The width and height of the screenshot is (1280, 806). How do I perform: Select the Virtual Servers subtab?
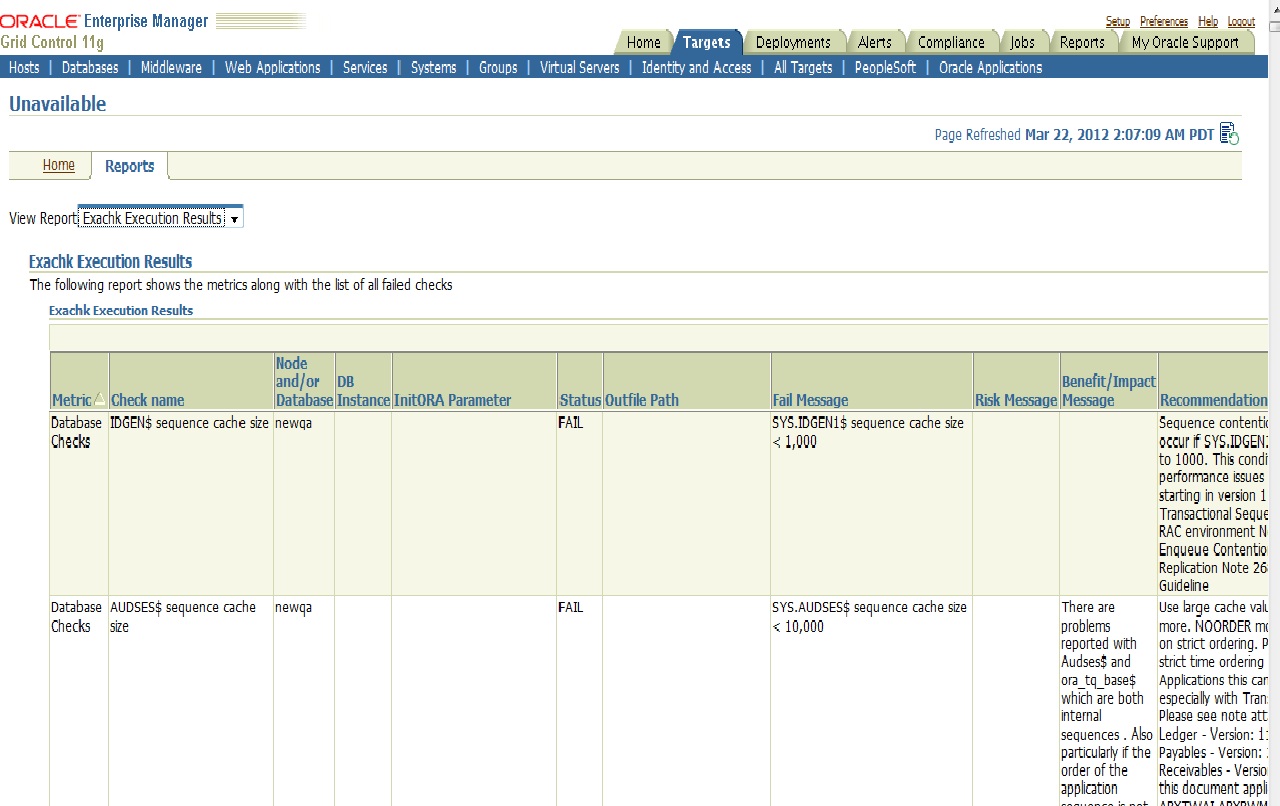coord(579,67)
